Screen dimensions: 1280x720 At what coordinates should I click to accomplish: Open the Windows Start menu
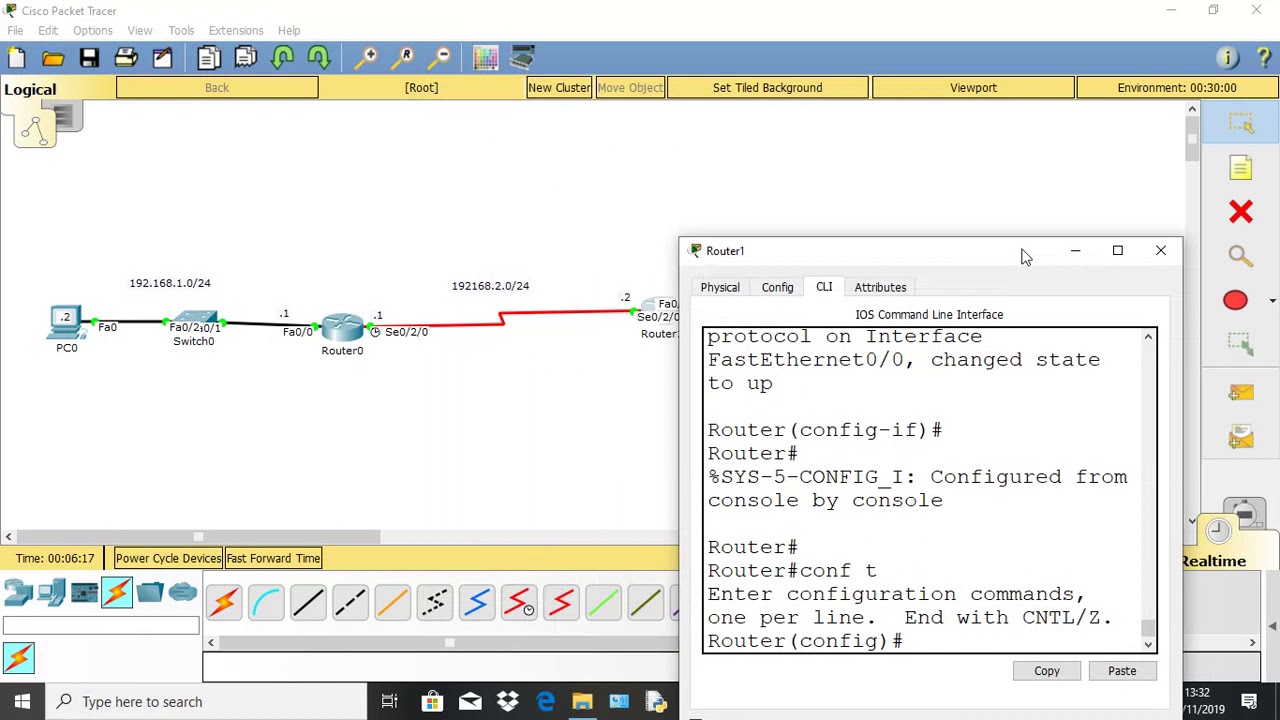[x=22, y=702]
